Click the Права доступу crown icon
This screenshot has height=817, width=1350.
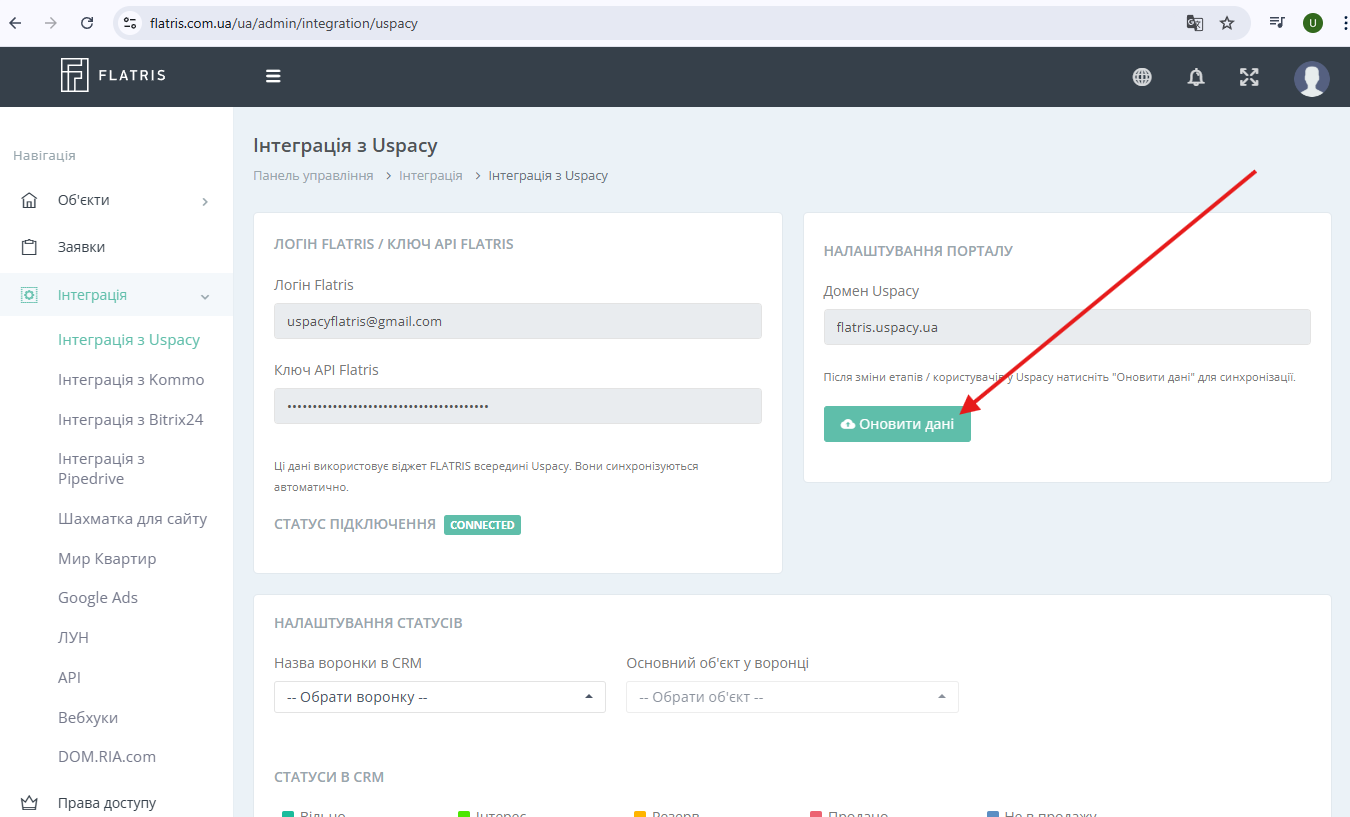29,803
